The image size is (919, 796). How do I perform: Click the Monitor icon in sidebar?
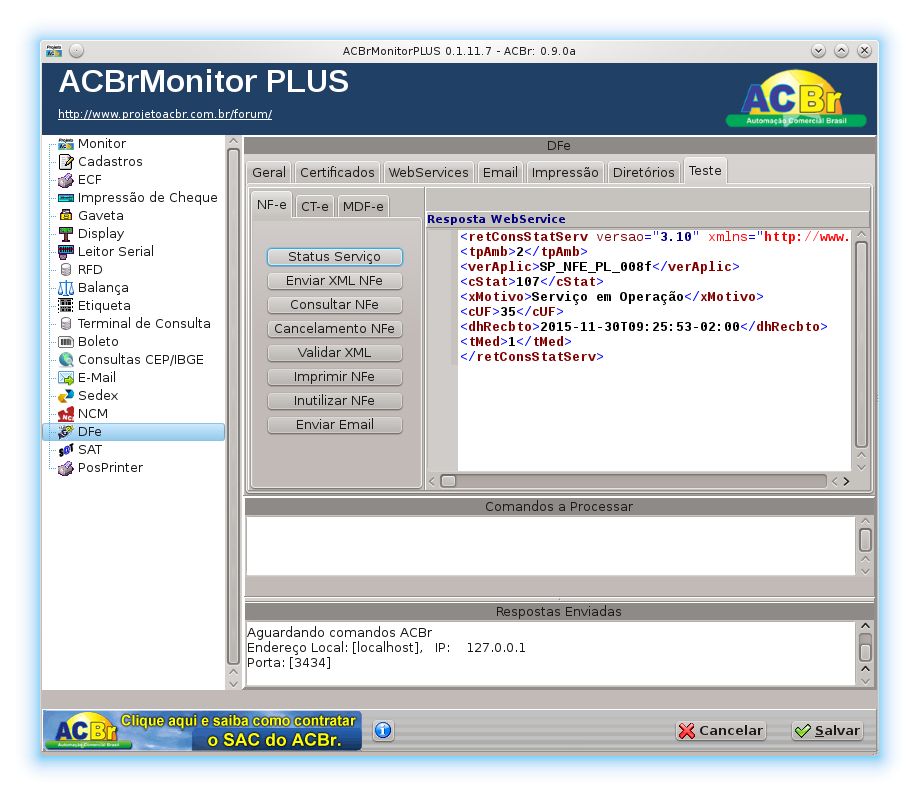tap(66, 144)
